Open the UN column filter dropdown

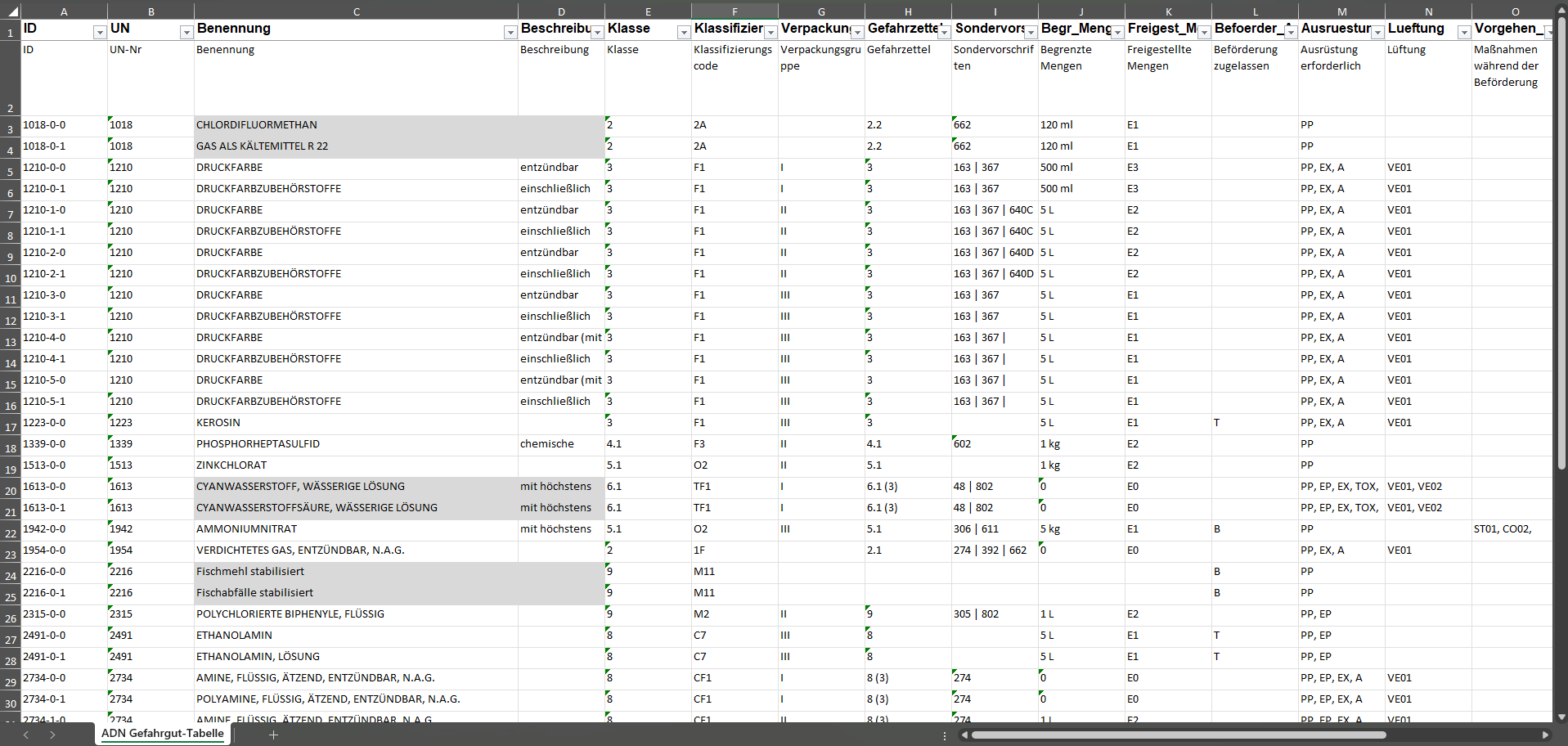pos(186,32)
